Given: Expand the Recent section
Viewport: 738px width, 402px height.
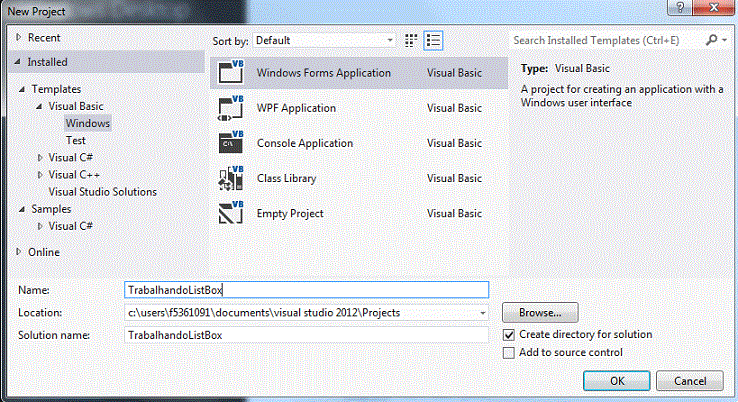Looking at the screenshot, I should point(19,37).
